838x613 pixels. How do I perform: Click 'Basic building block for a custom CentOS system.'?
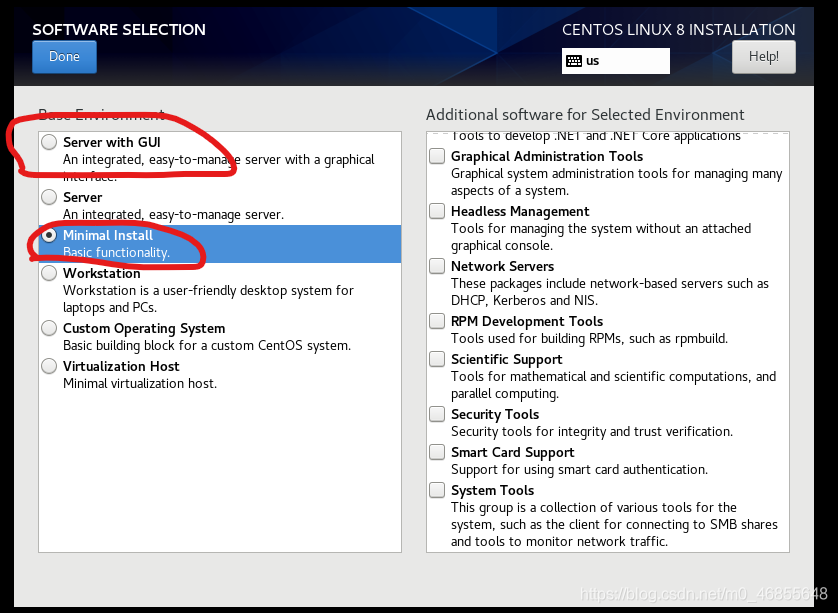(x=207, y=345)
